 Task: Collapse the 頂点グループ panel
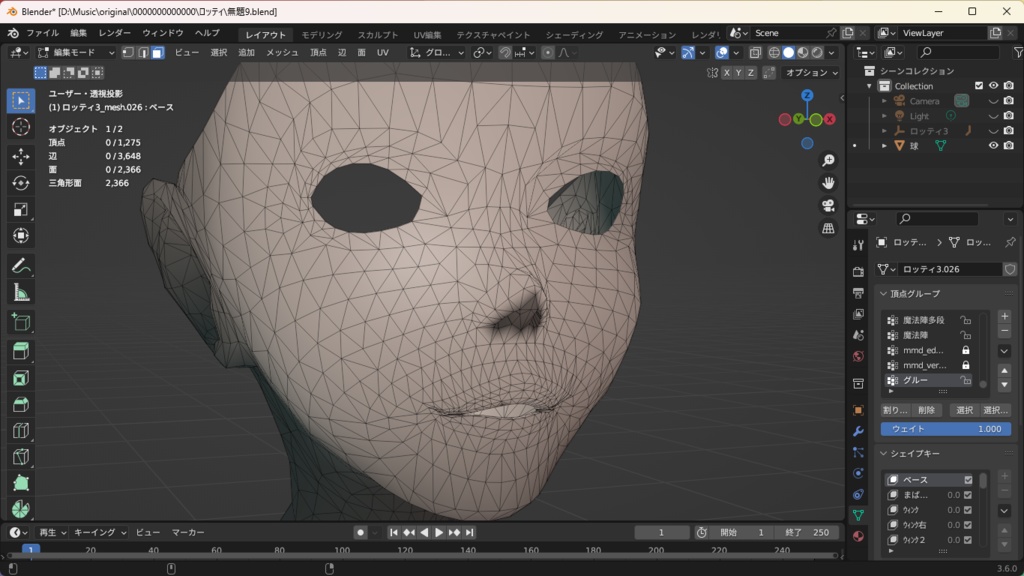point(884,294)
